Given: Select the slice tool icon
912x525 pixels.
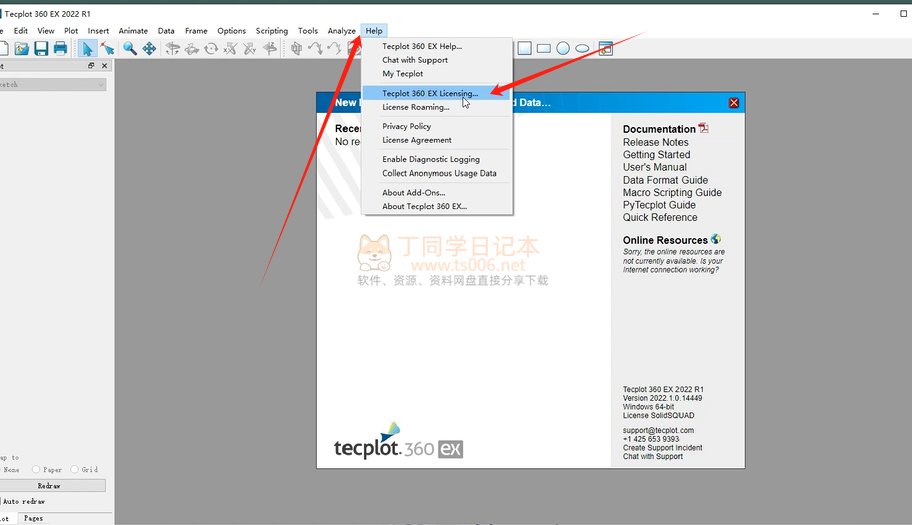Looking at the screenshot, I should point(296,48).
